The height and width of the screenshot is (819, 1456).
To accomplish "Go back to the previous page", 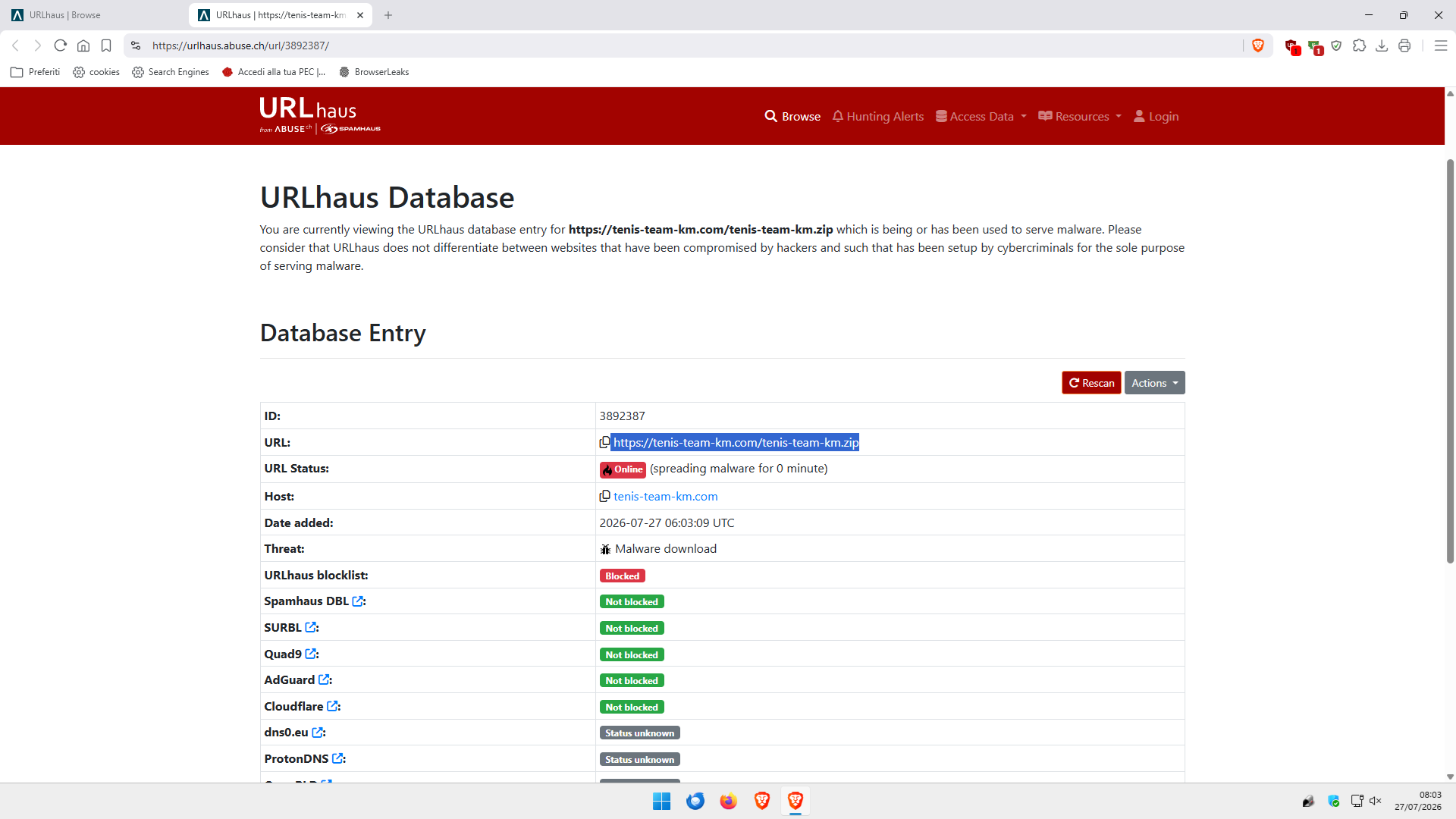I will 15,45.
